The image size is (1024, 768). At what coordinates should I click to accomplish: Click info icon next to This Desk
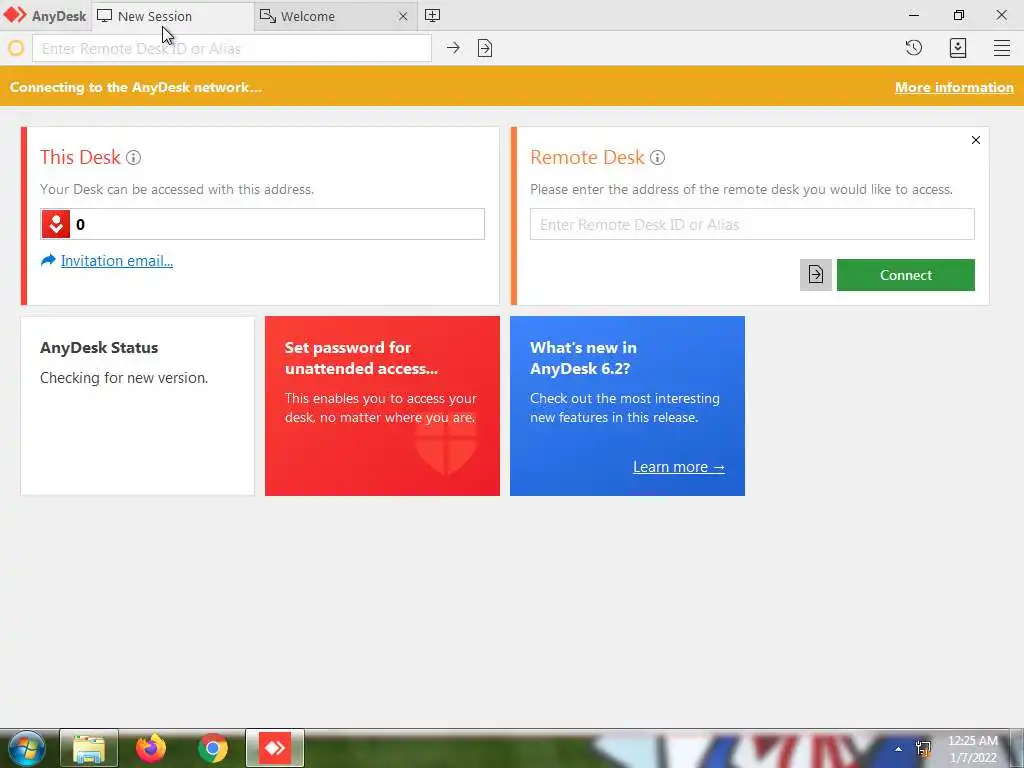[x=133, y=157]
